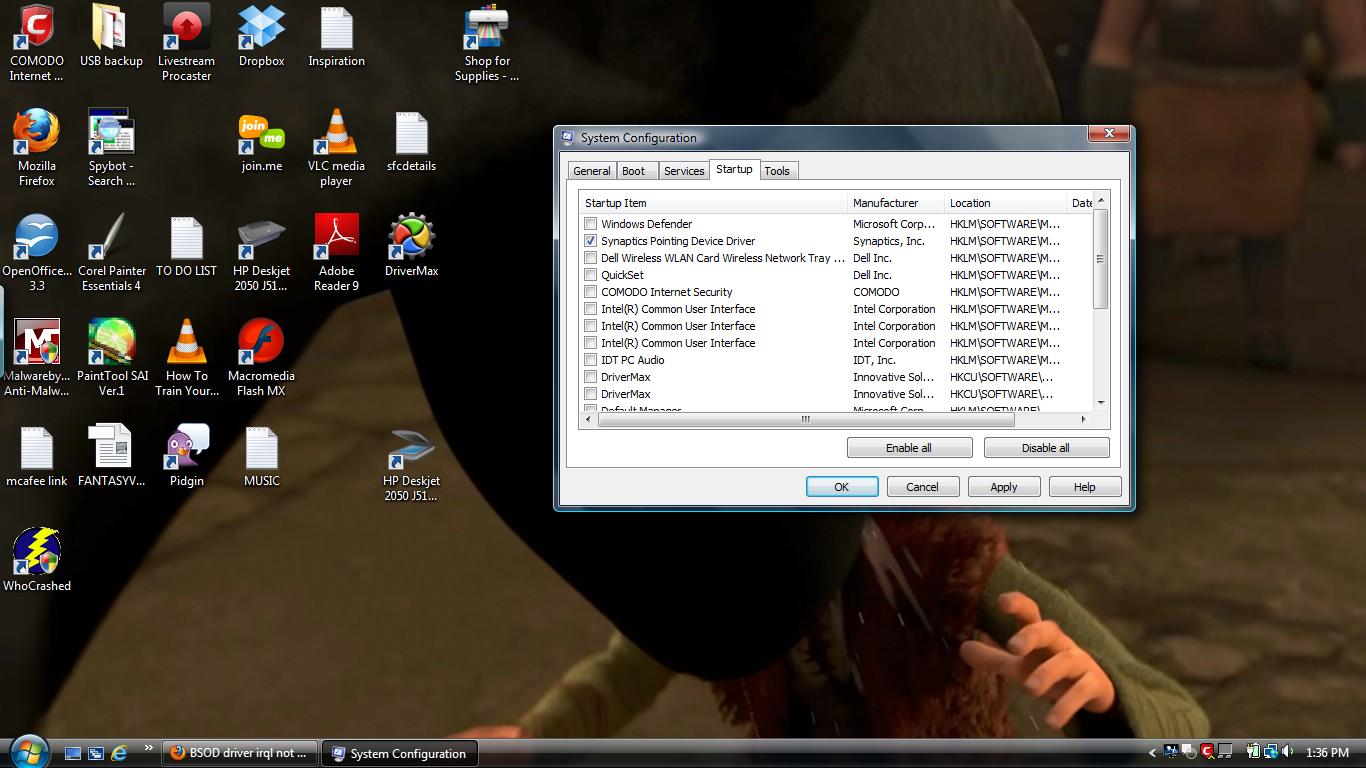The height and width of the screenshot is (768, 1366).
Task: Launch VLC media player from desktop
Action: [x=336, y=147]
